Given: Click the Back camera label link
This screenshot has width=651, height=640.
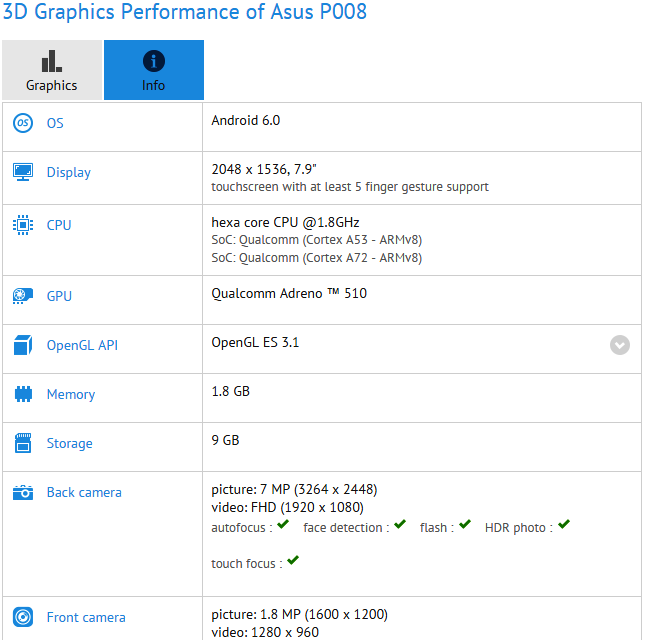Looking at the screenshot, I should pos(84,492).
